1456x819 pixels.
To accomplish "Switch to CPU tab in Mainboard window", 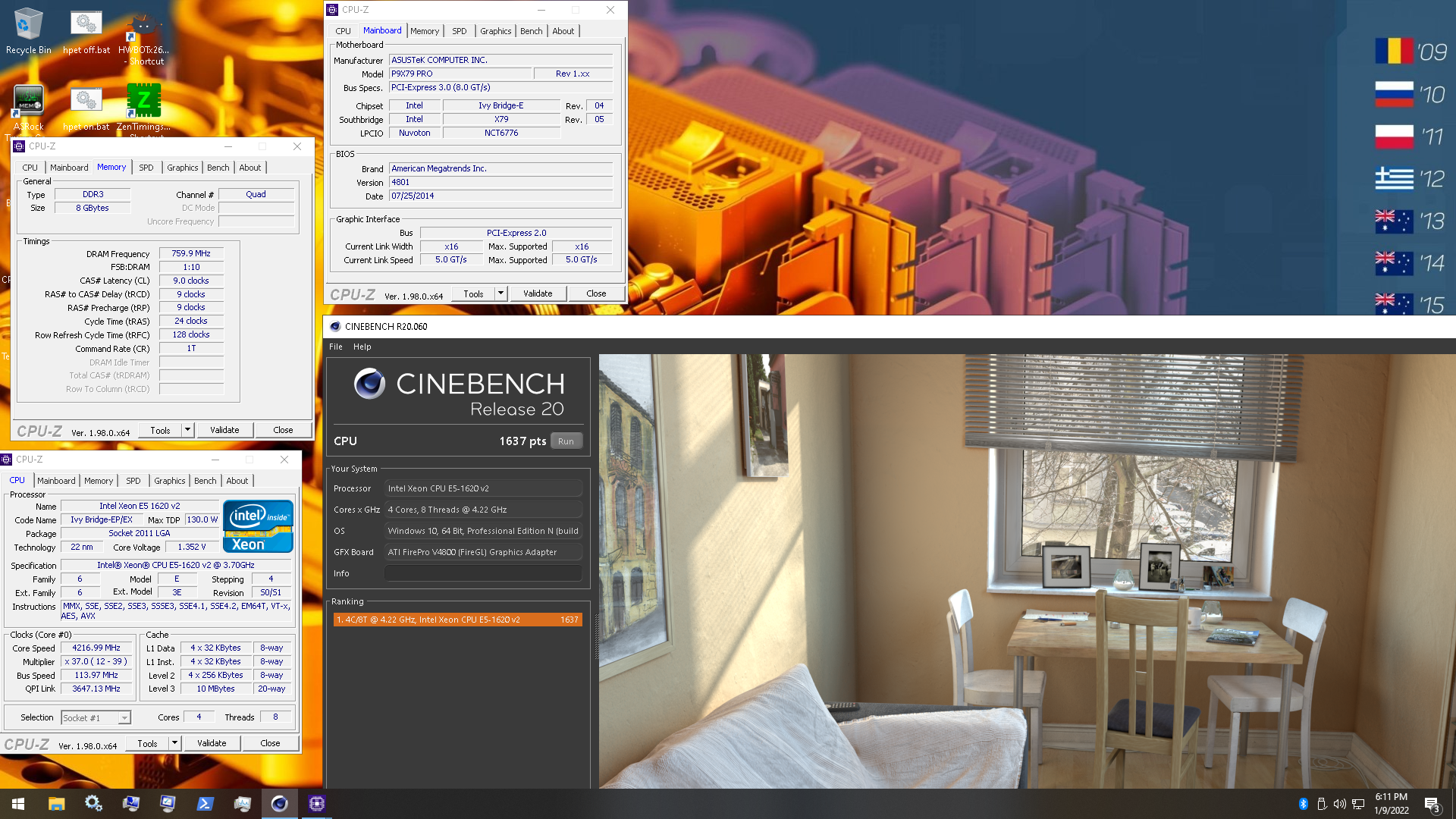I will (x=343, y=31).
